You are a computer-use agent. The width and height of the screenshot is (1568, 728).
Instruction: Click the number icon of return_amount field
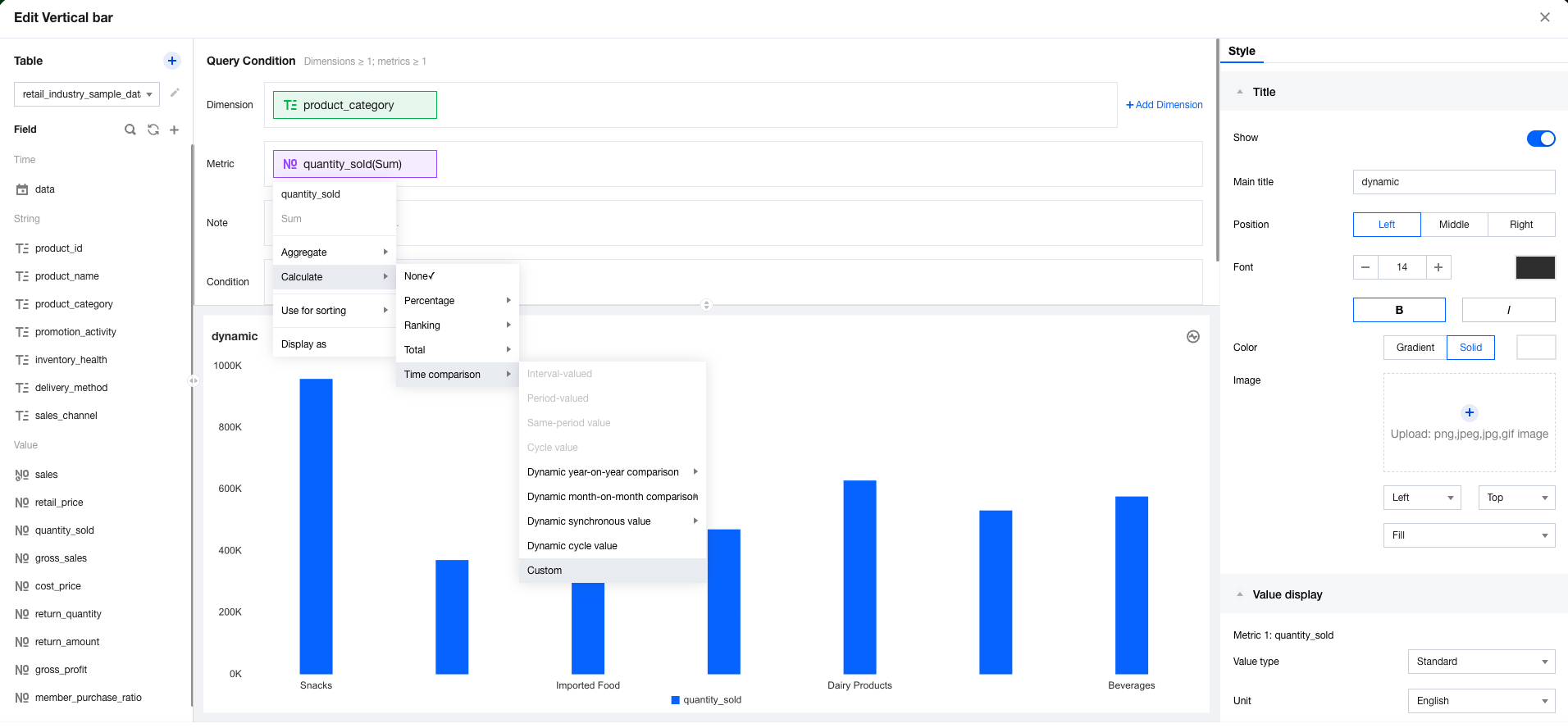(22, 642)
